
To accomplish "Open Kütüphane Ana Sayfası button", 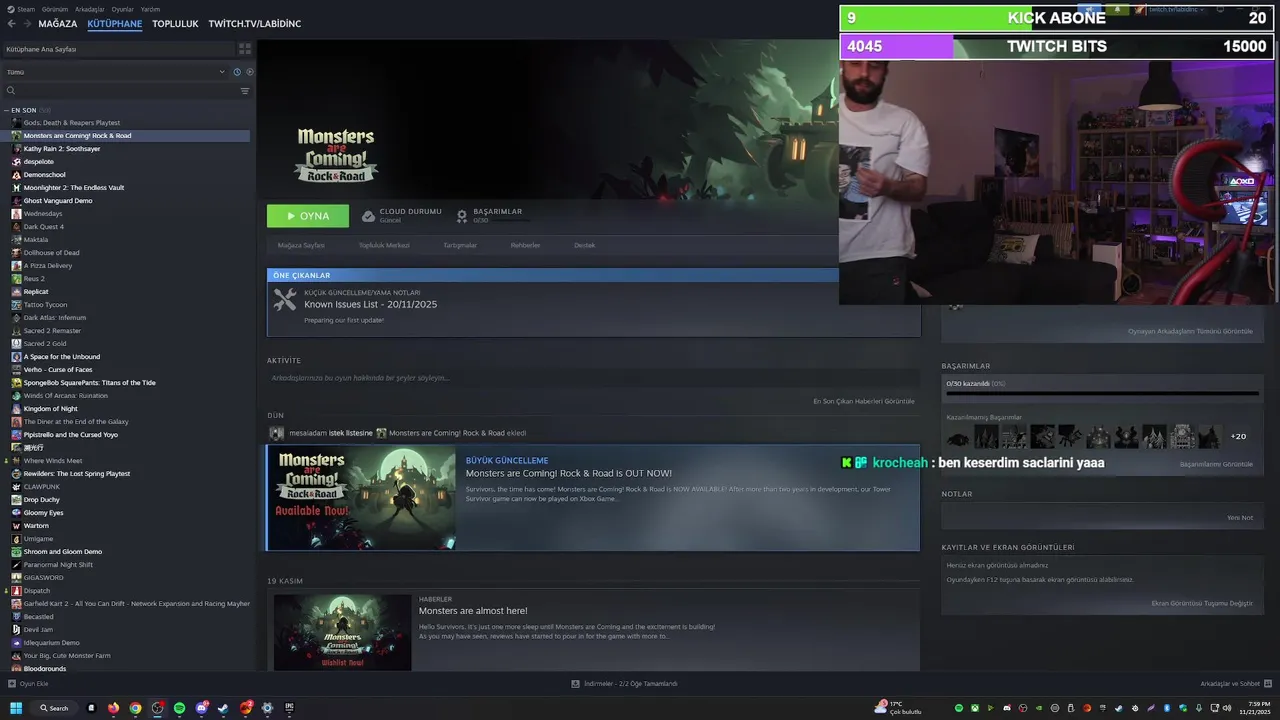I will click(117, 49).
